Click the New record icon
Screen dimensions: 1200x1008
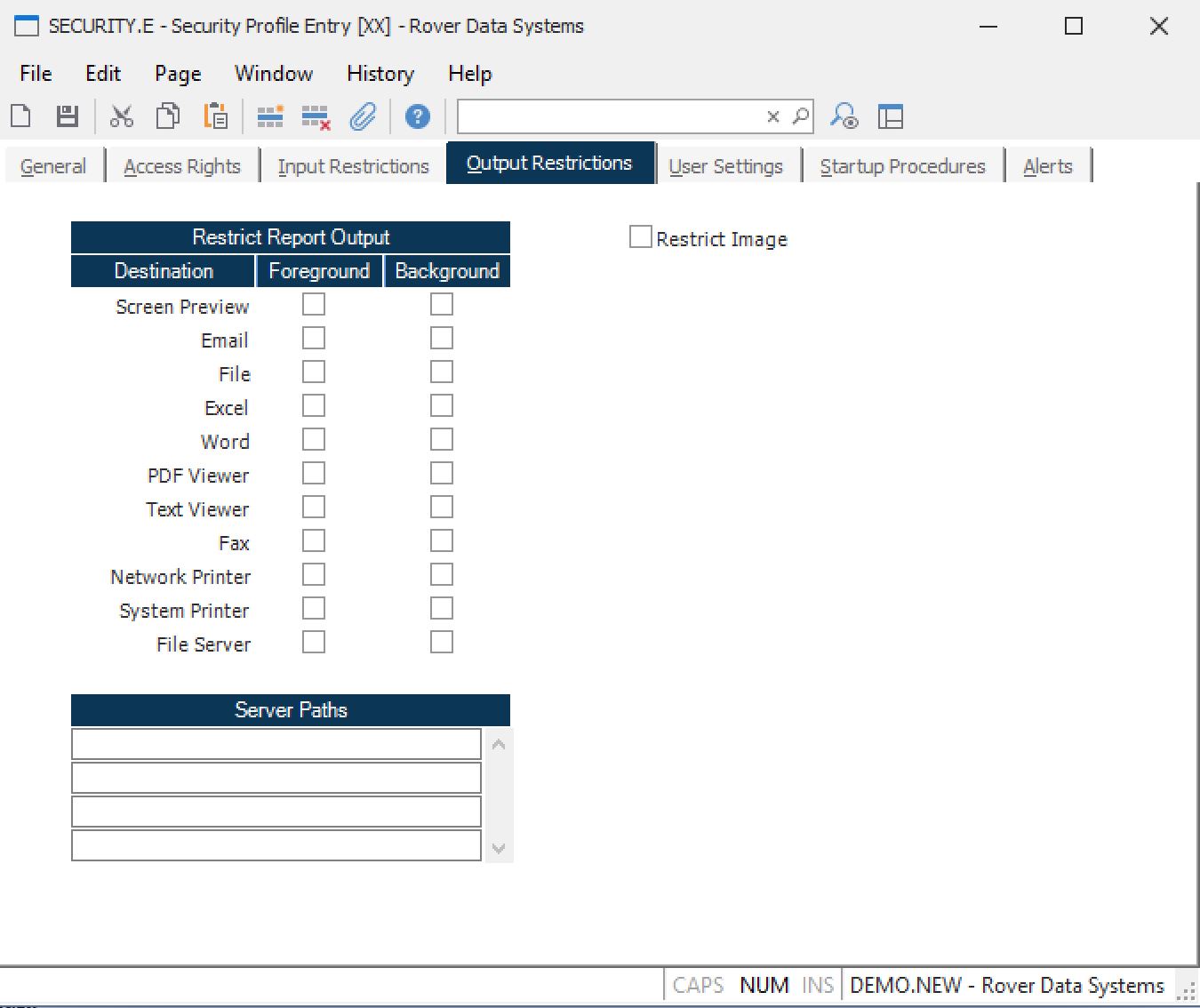coord(21,116)
